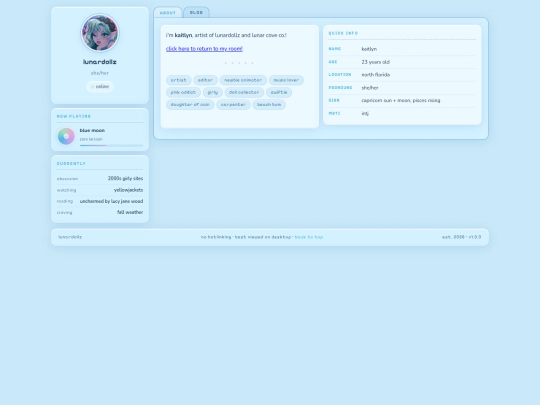Image resolution: width=540 pixels, height=405 pixels.
Task: Click the 'lunardollz' username heading
Action: pyautogui.click(x=100, y=62)
